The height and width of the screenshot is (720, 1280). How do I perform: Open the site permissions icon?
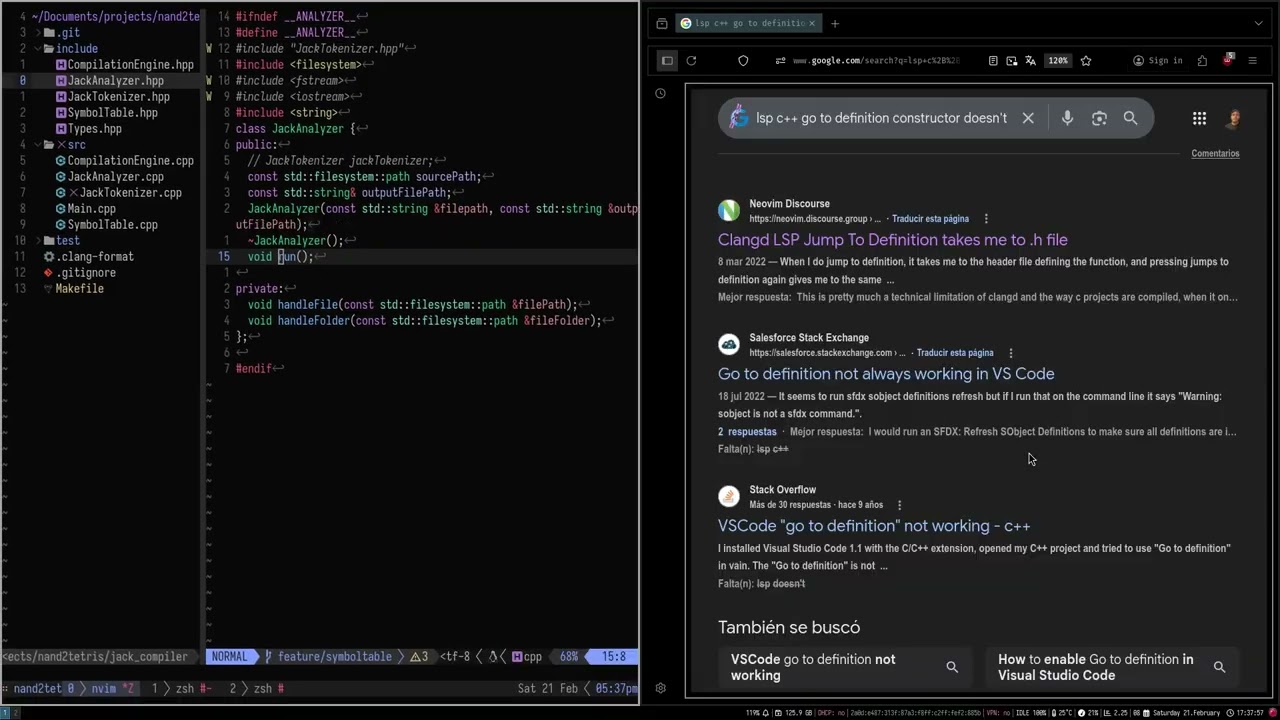(x=780, y=60)
